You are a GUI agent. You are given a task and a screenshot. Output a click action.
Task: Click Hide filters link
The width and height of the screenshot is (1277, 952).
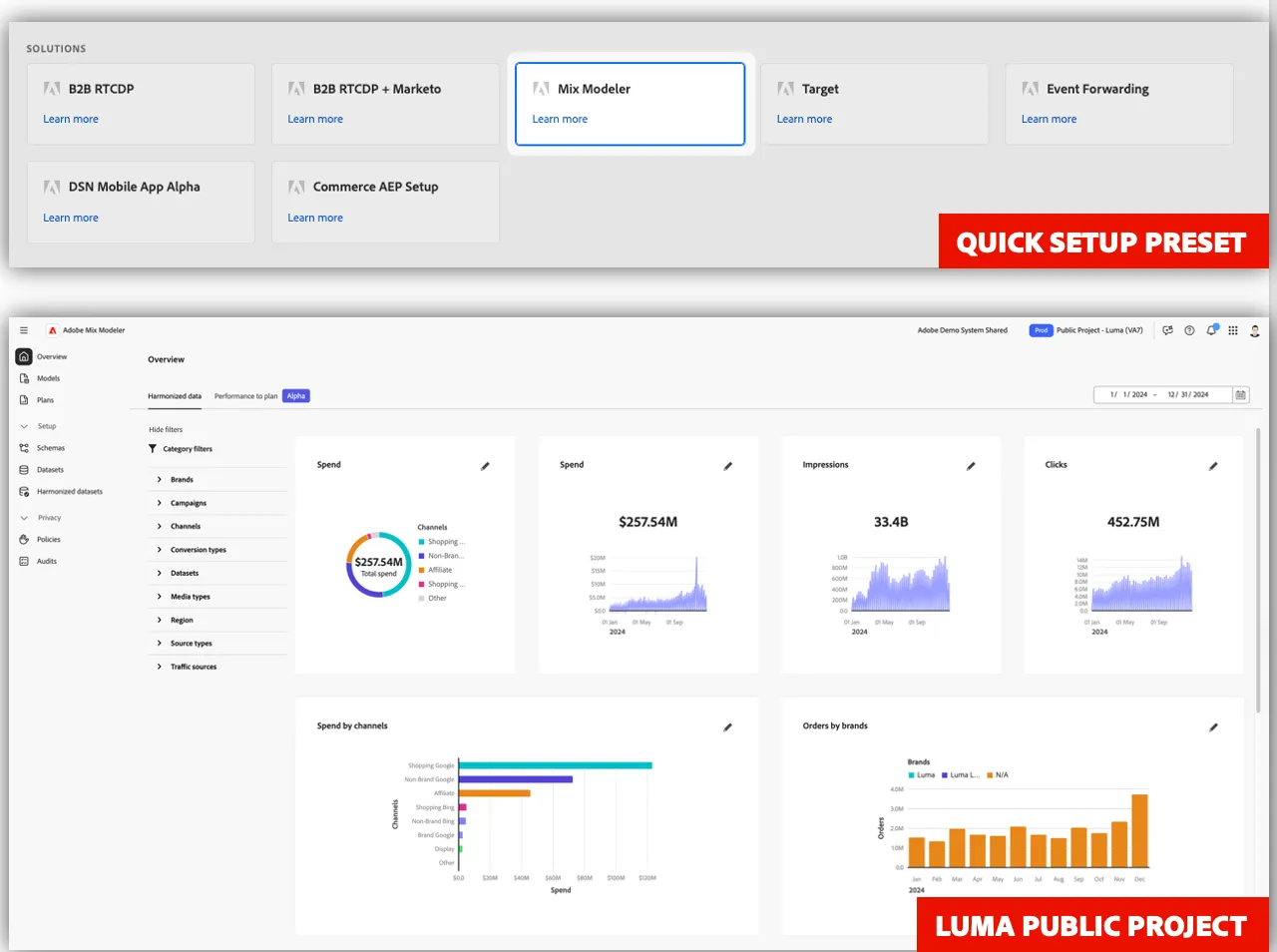pyautogui.click(x=166, y=430)
